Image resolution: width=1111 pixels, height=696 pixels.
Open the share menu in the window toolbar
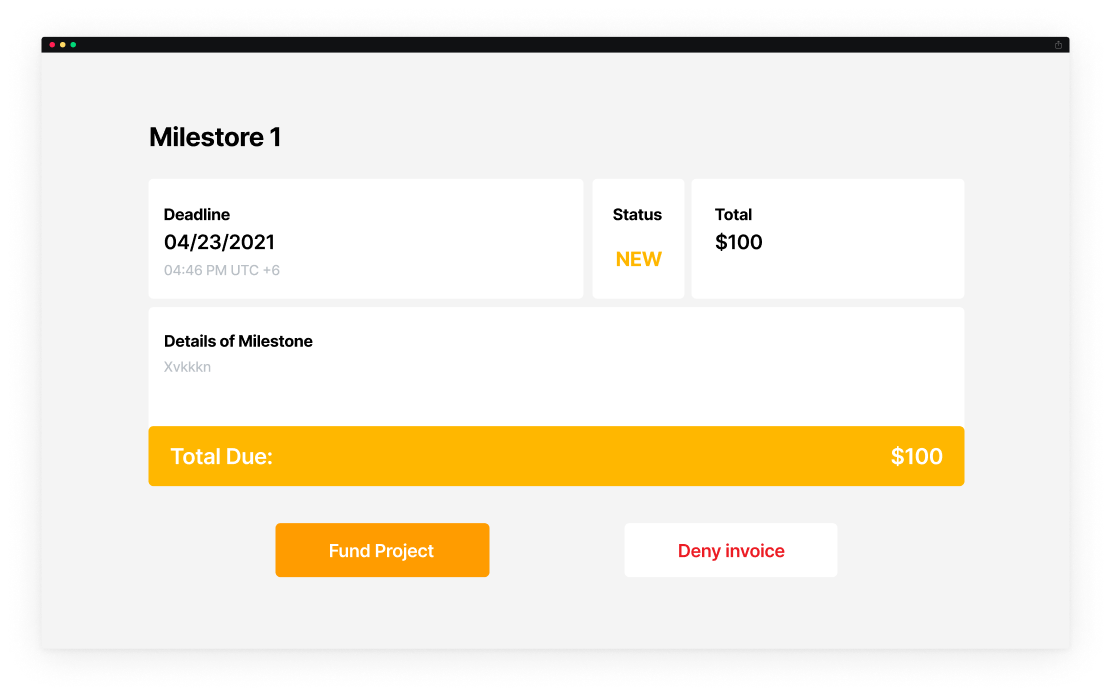[1059, 43]
